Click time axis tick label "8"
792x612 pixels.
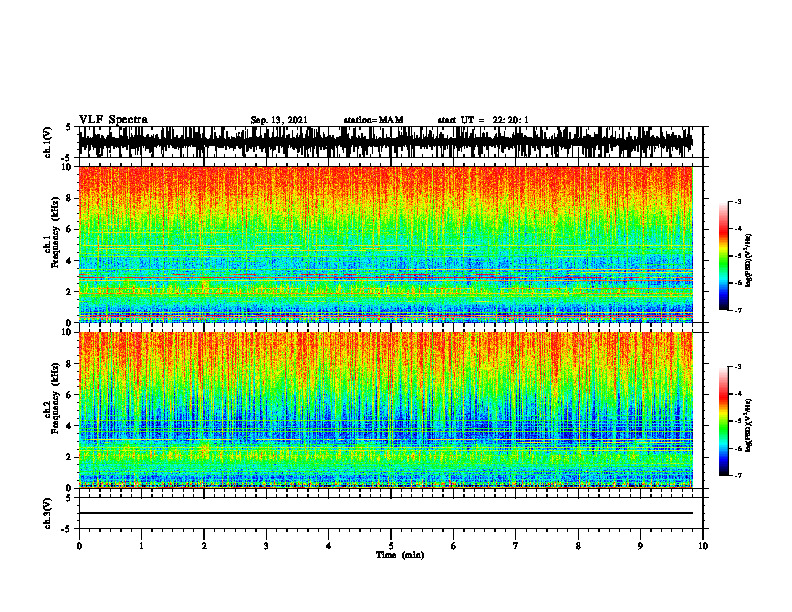(x=578, y=546)
